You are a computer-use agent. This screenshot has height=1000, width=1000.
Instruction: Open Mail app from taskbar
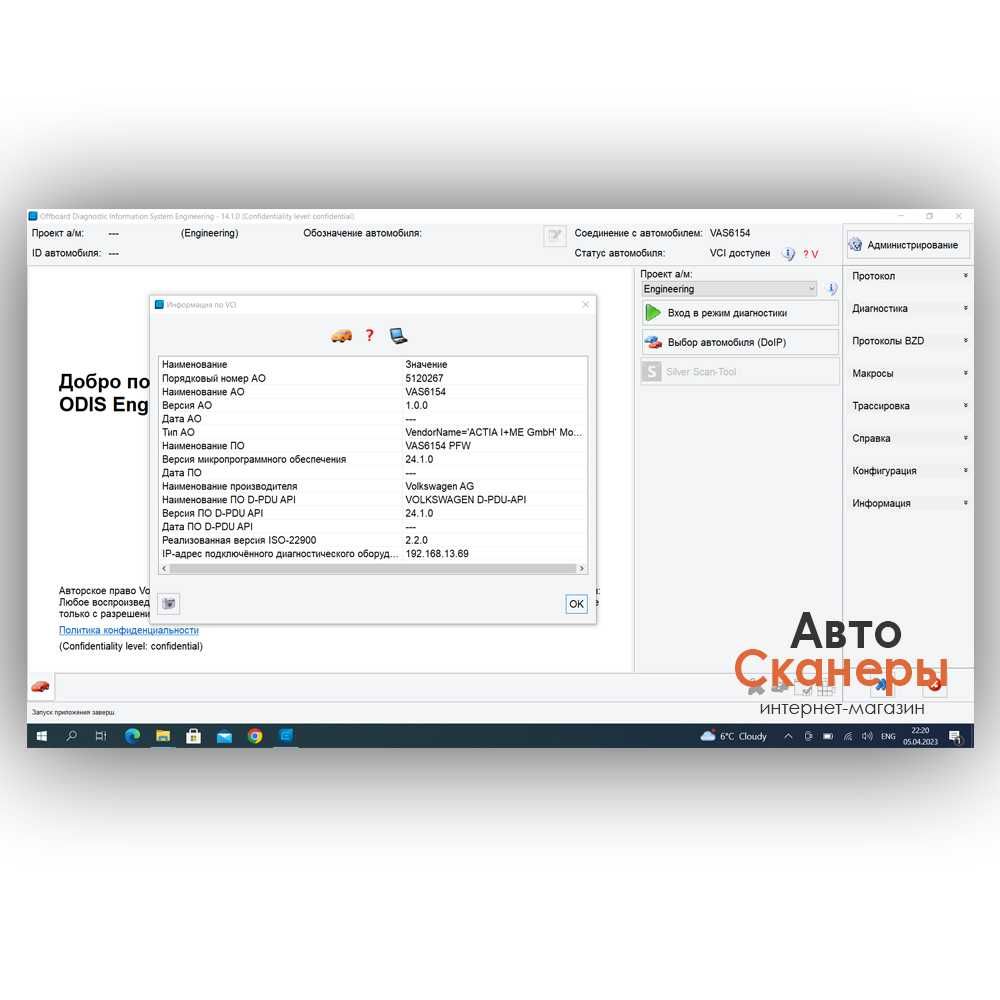[x=224, y=736]
